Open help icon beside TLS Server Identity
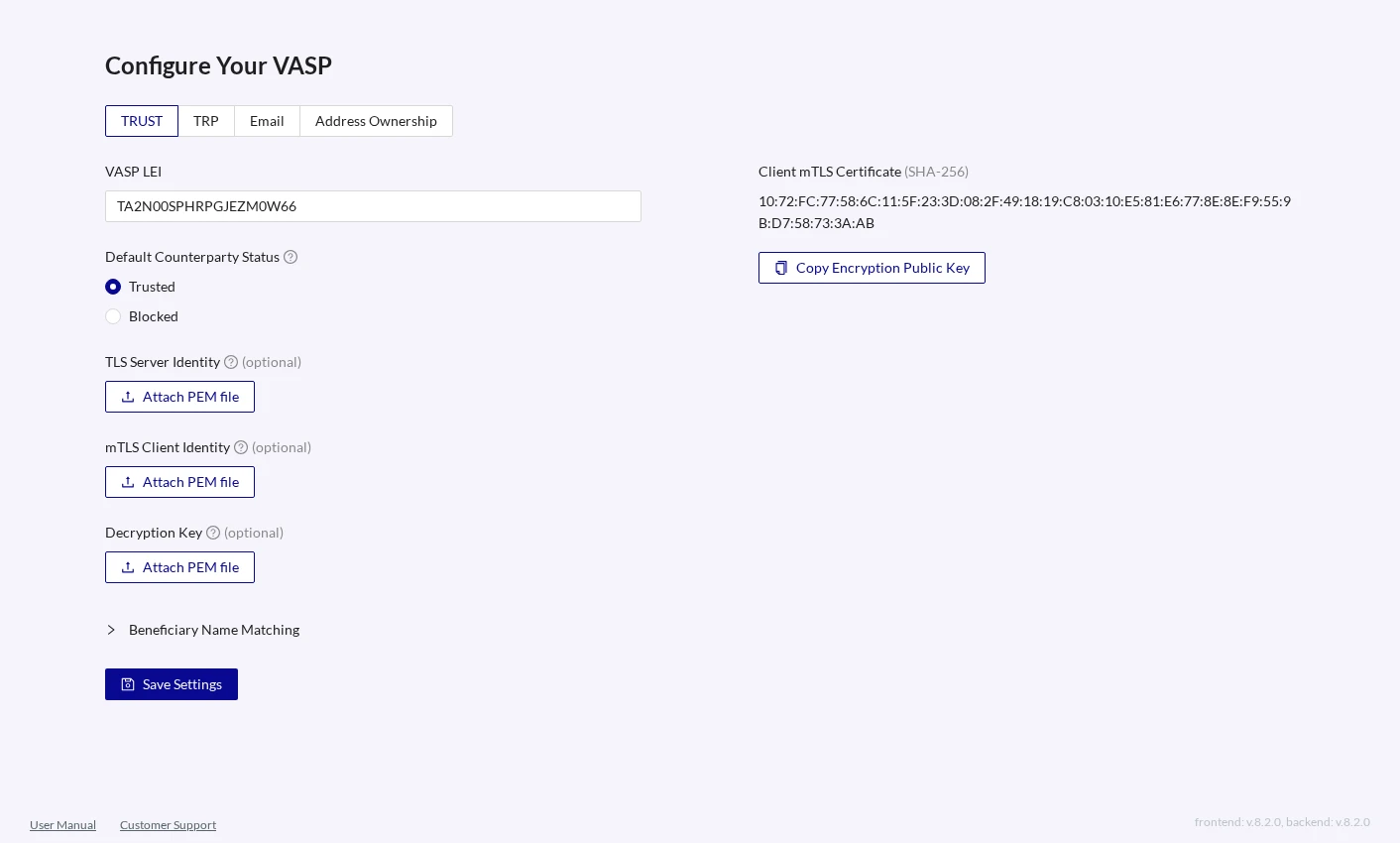 click(x=231, y=362)
